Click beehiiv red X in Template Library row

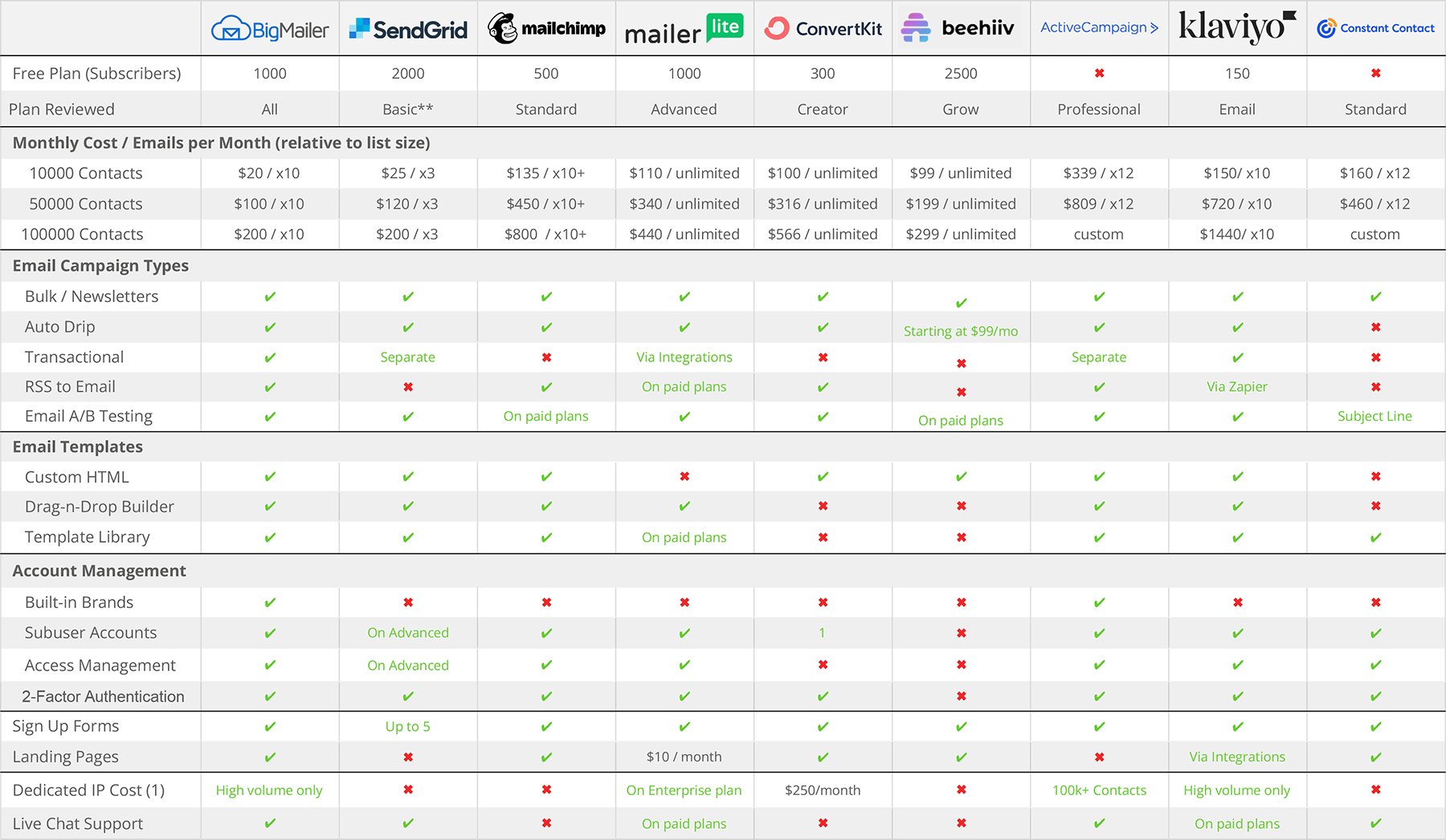click(x=961, y=537)
